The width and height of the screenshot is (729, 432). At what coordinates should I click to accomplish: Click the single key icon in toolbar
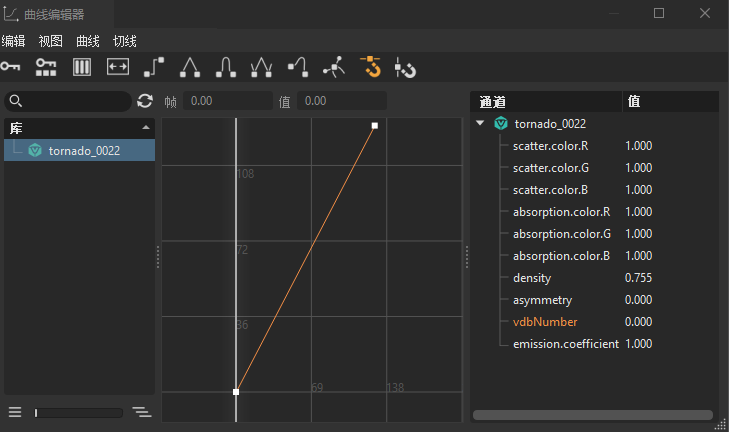(x=10, y=67)
